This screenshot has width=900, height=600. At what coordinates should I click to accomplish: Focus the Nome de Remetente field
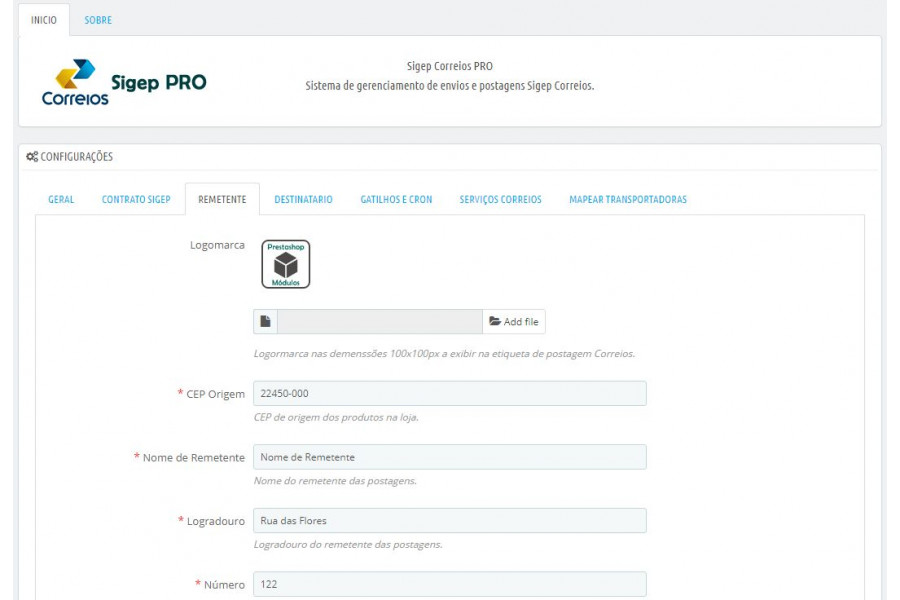point(450,457)
